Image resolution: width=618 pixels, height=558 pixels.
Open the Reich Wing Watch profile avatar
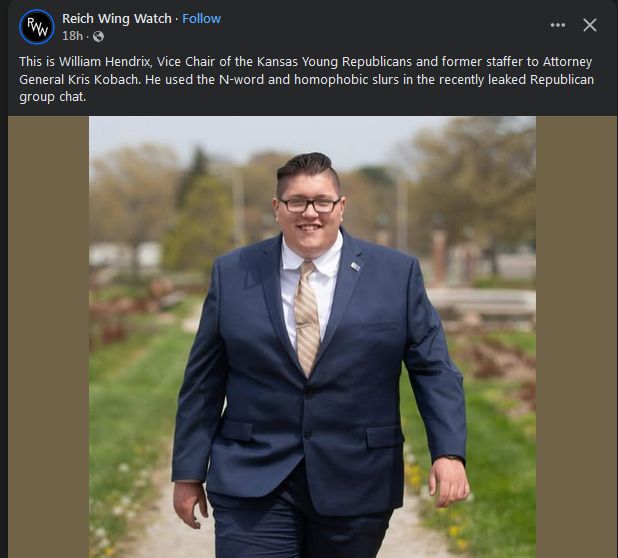click(37, 27)
